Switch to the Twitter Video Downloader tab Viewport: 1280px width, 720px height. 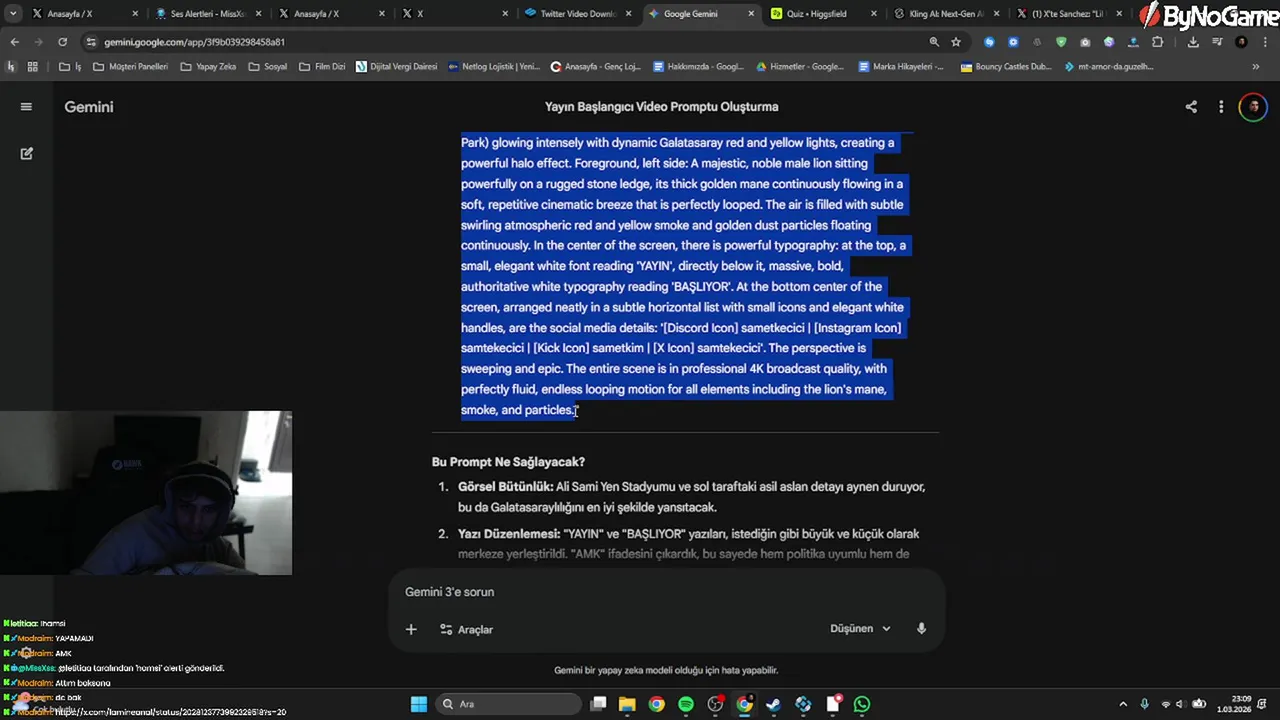point(578,14)
